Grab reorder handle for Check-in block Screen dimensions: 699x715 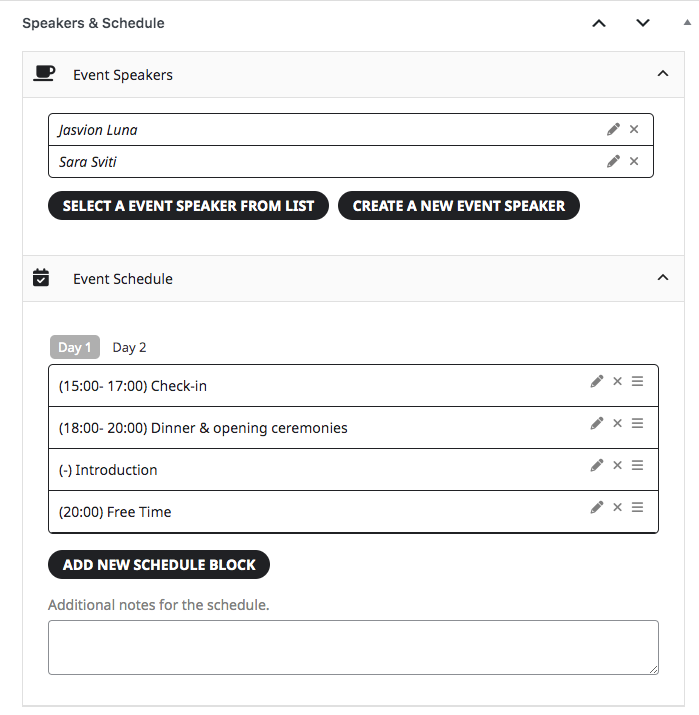[x=637, y=381]
